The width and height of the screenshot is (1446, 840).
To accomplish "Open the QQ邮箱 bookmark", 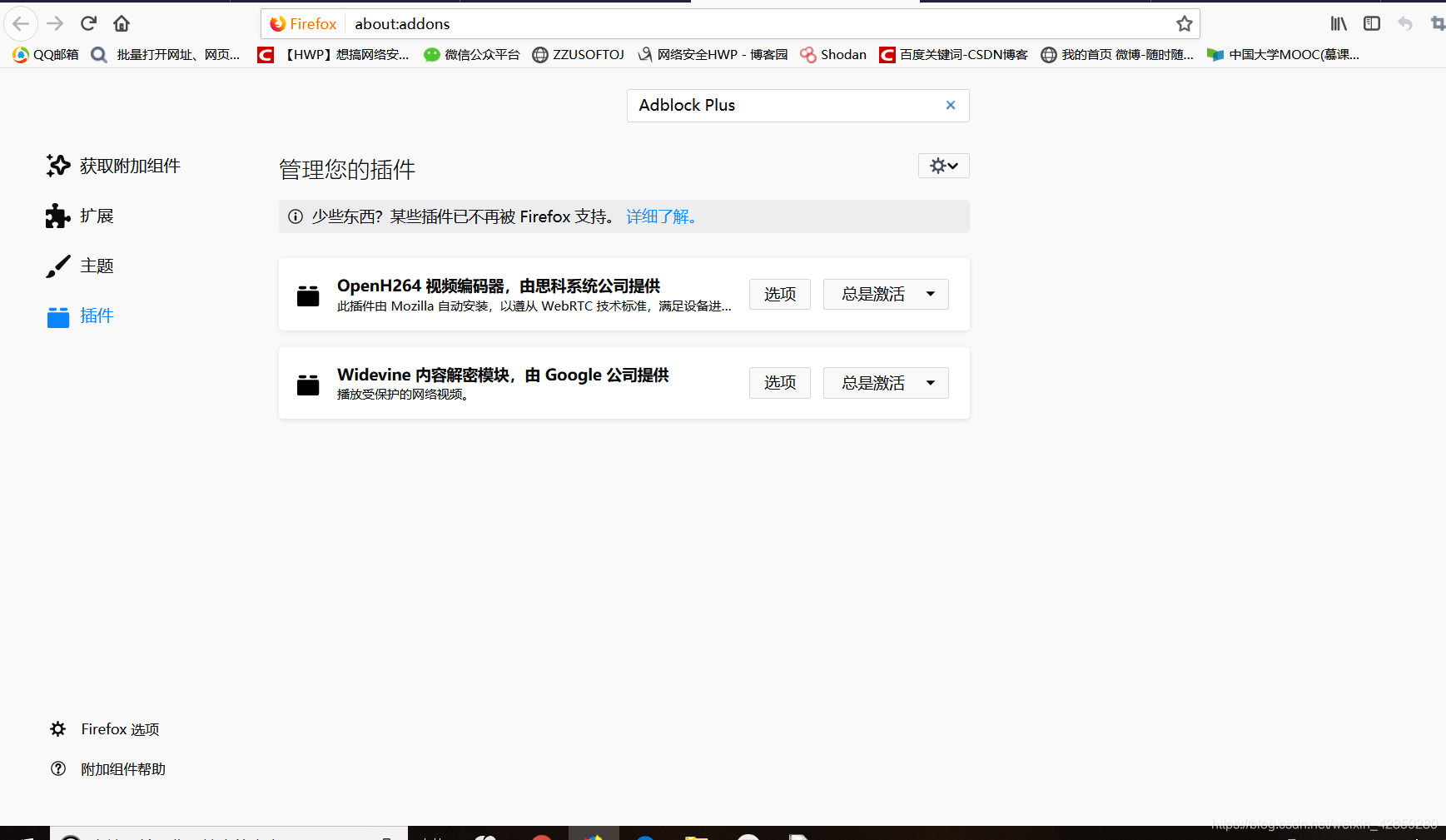I will coord(46,54).
